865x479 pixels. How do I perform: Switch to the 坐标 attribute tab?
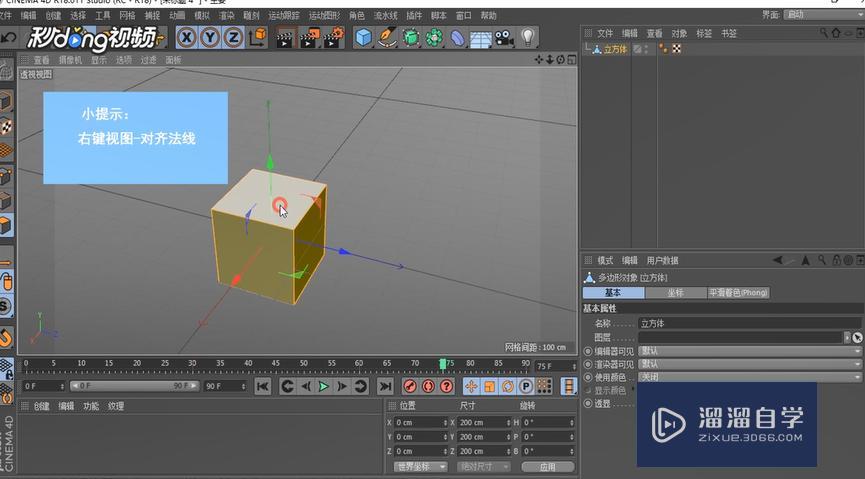[676, 292]
